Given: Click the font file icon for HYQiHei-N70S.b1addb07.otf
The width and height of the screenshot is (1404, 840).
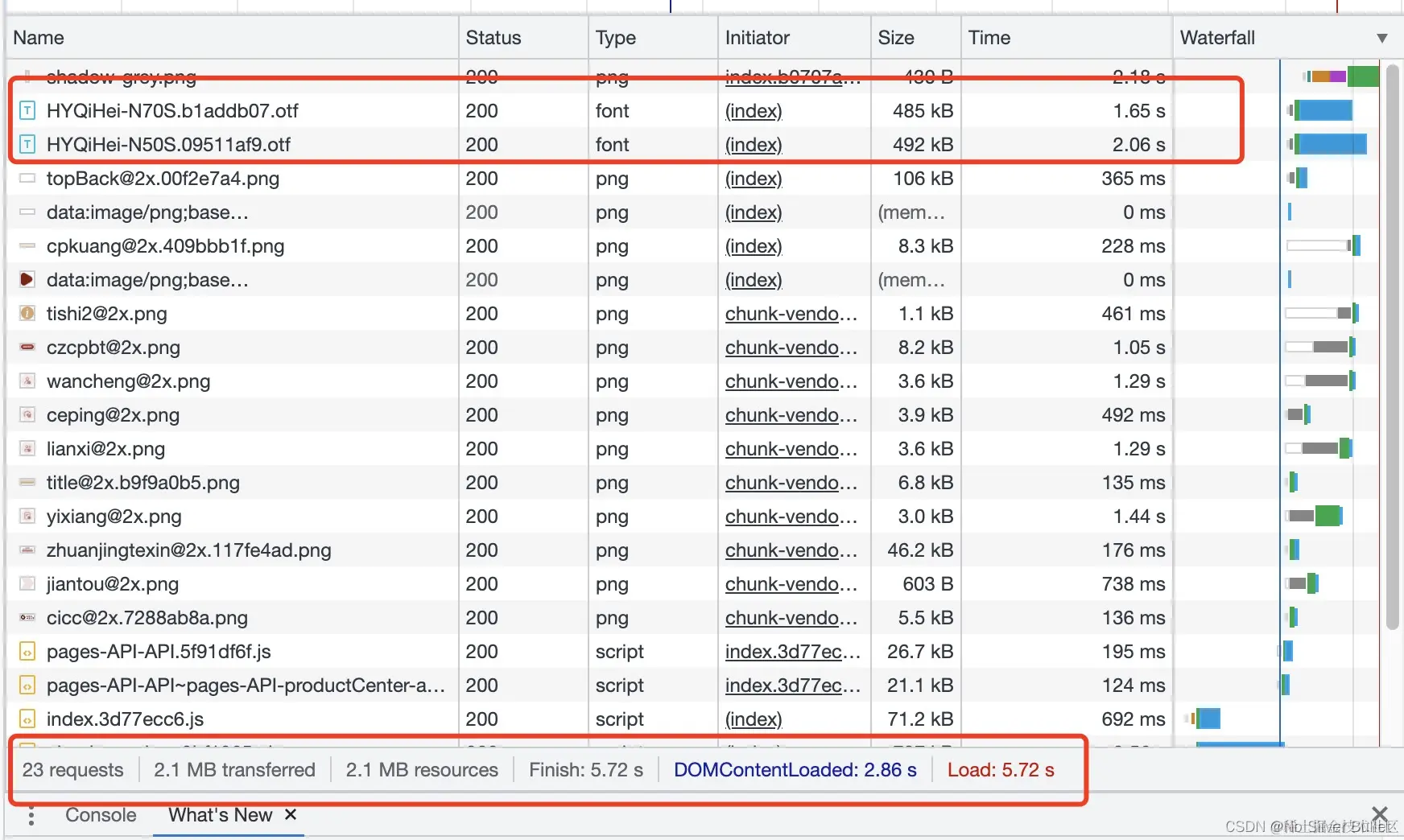Looking at the screenshot, I should (x=27, y=111).
